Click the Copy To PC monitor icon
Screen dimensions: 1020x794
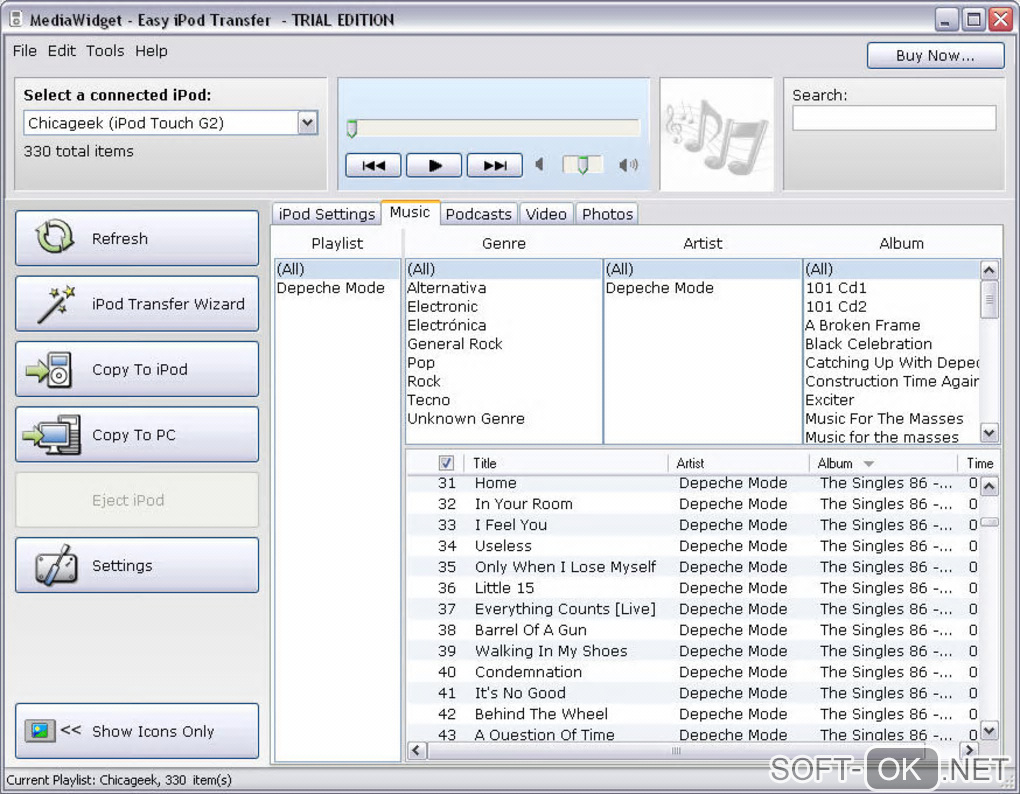click(51, 435)
